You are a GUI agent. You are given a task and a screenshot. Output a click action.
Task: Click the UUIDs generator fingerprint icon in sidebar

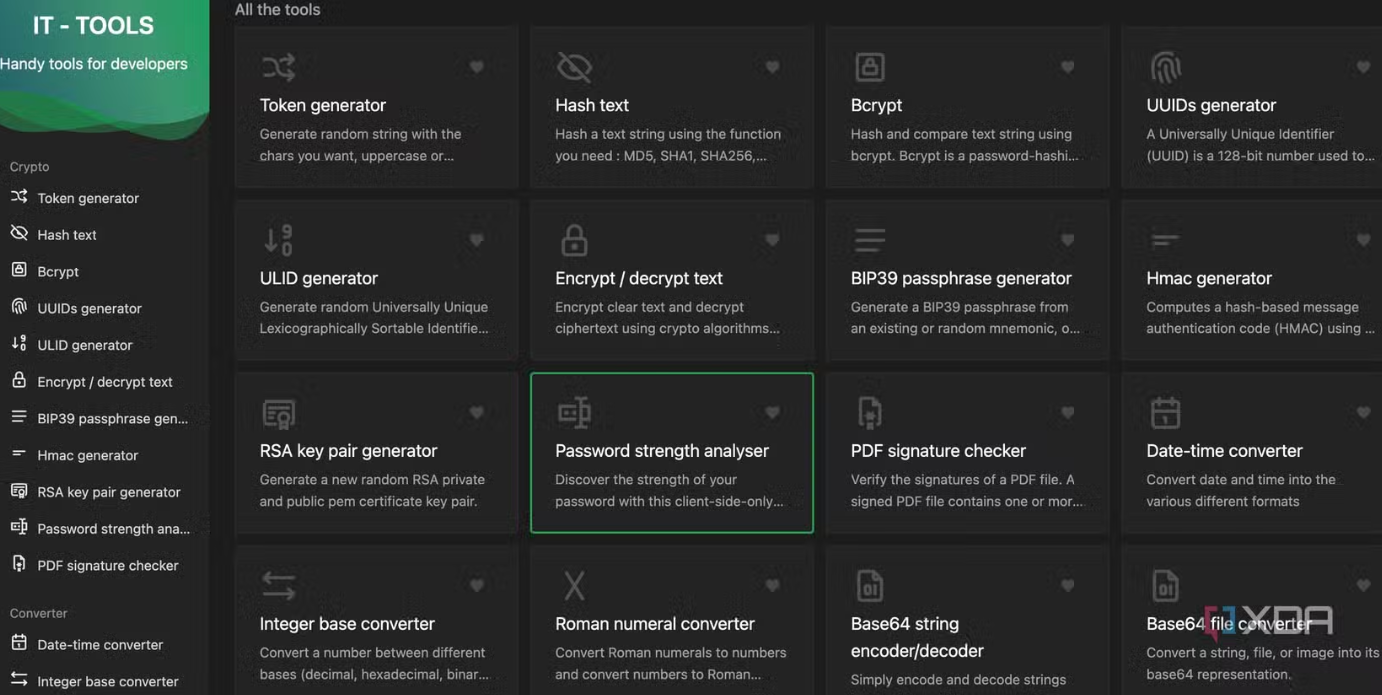pos(19,307)
